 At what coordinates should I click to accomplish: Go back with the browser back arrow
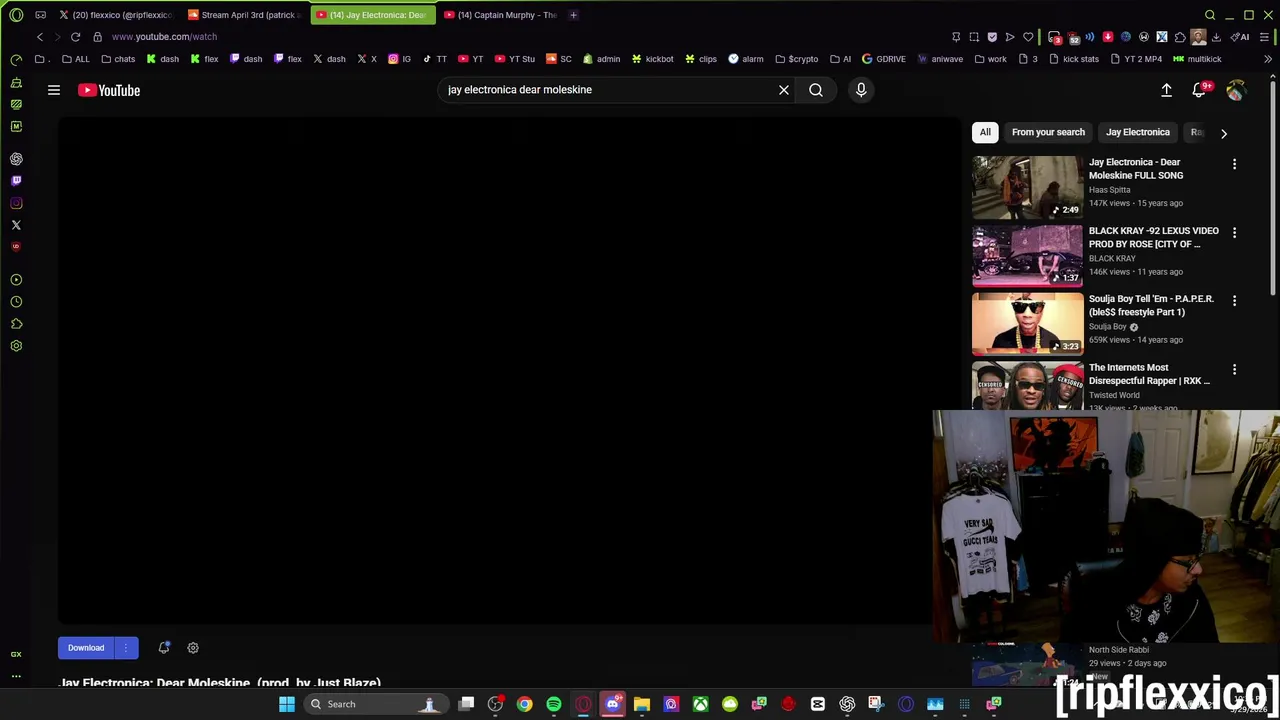pyautogui.click(x=40, y=37)
